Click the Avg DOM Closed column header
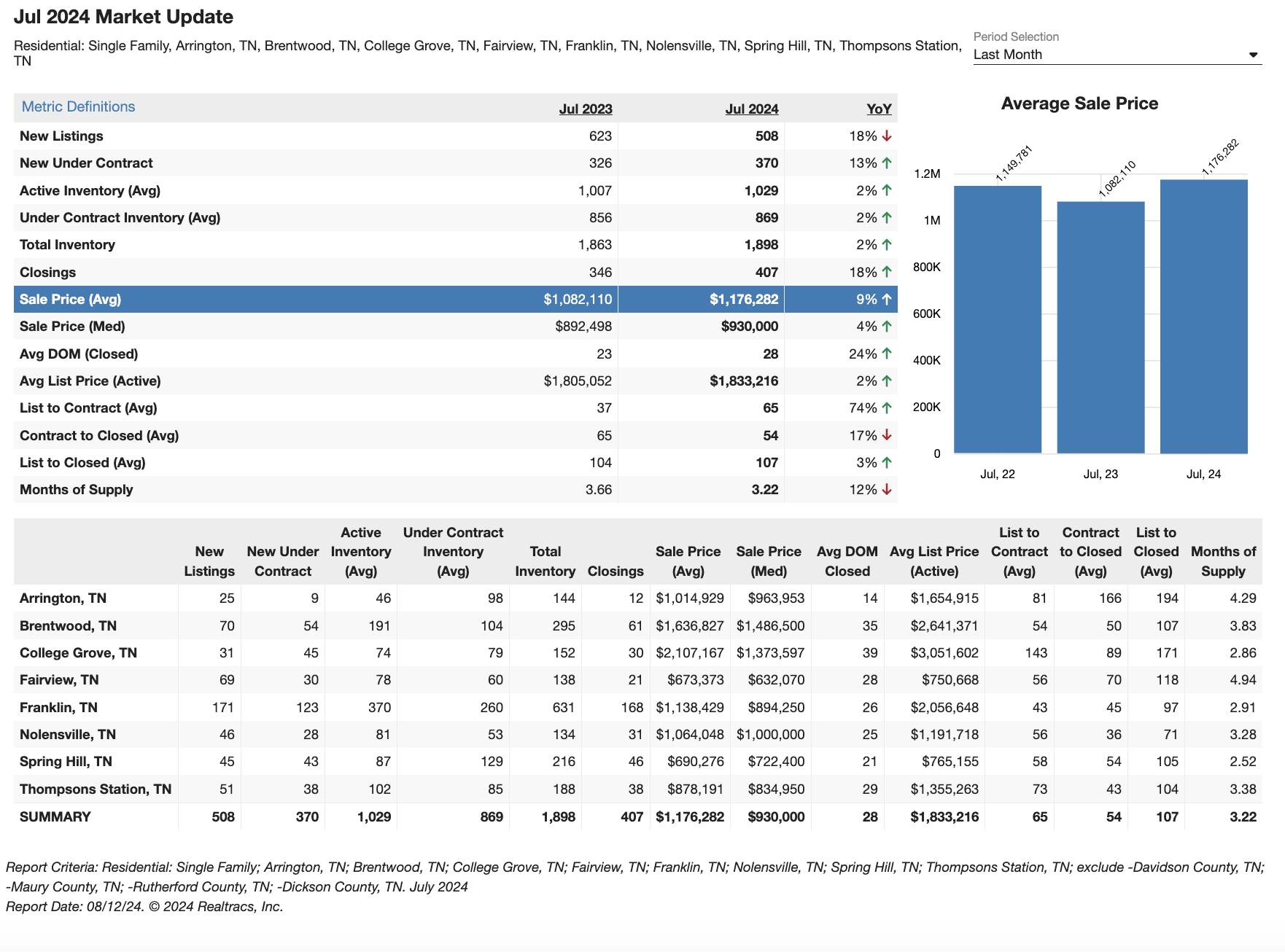 [847, 561]
